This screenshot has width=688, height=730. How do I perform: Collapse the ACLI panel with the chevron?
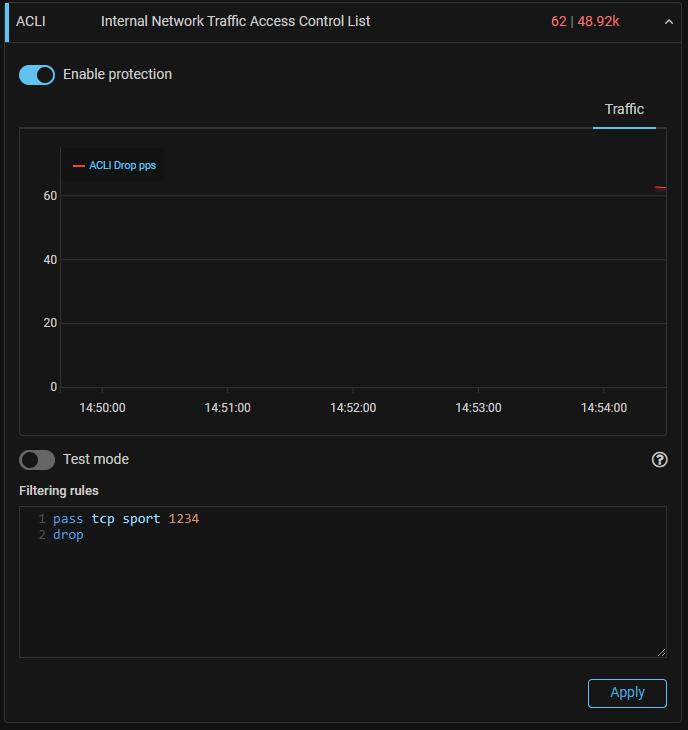(x=669, y=22)
